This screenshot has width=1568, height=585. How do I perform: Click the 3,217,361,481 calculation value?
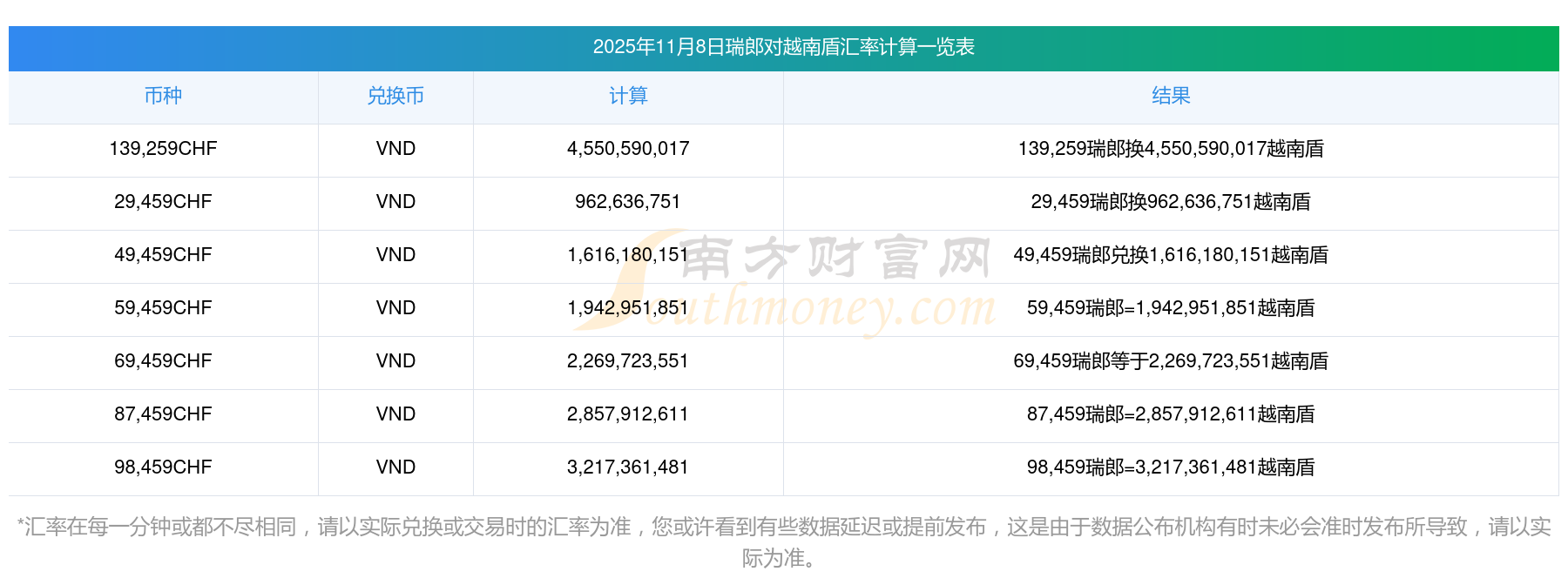[628, 467]
